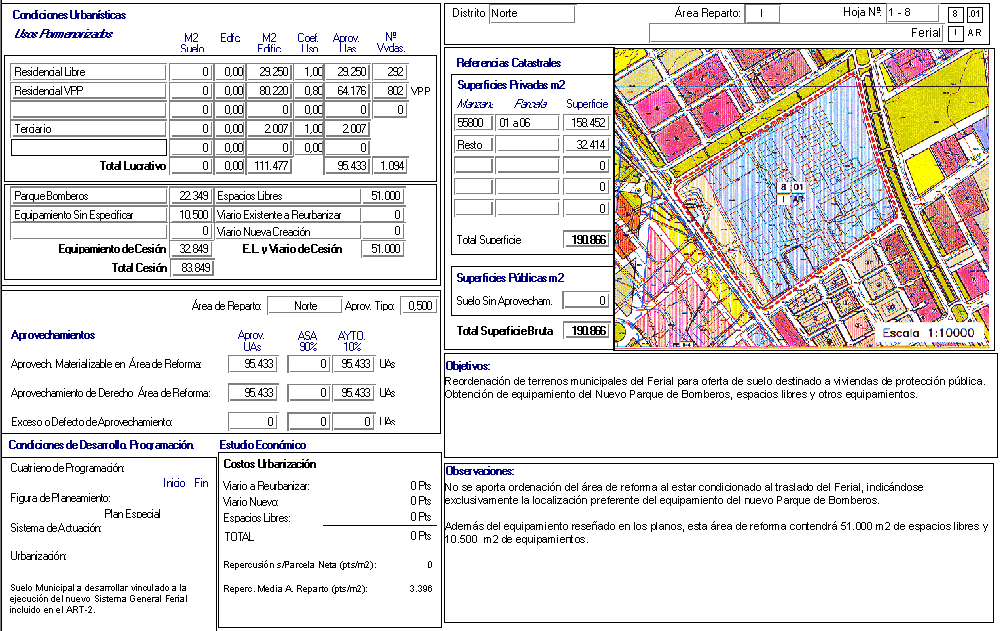Select the Suelo Sin Aprovecham. value field

pyautogui.click(x=585, y=300)
